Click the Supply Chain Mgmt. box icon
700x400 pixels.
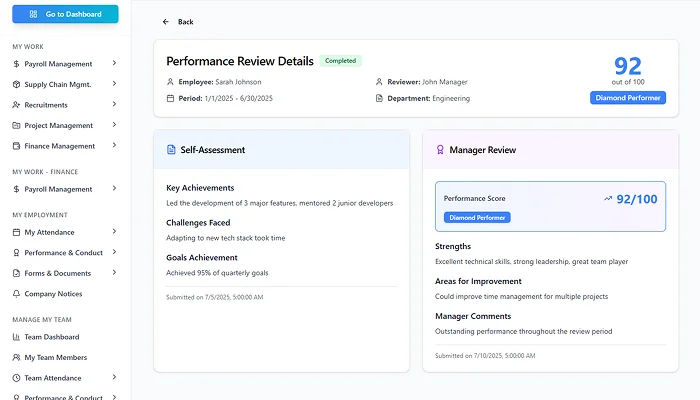click(x=16, y=84)
